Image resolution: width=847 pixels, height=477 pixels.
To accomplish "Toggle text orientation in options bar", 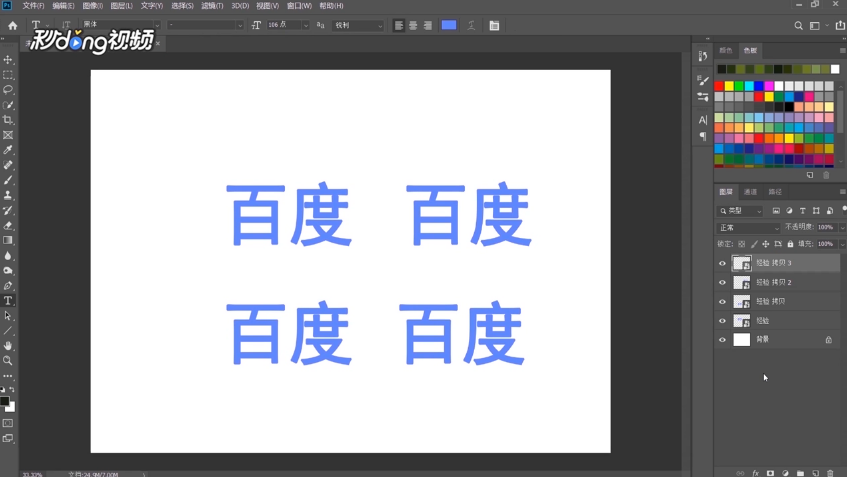I will 66,25.
